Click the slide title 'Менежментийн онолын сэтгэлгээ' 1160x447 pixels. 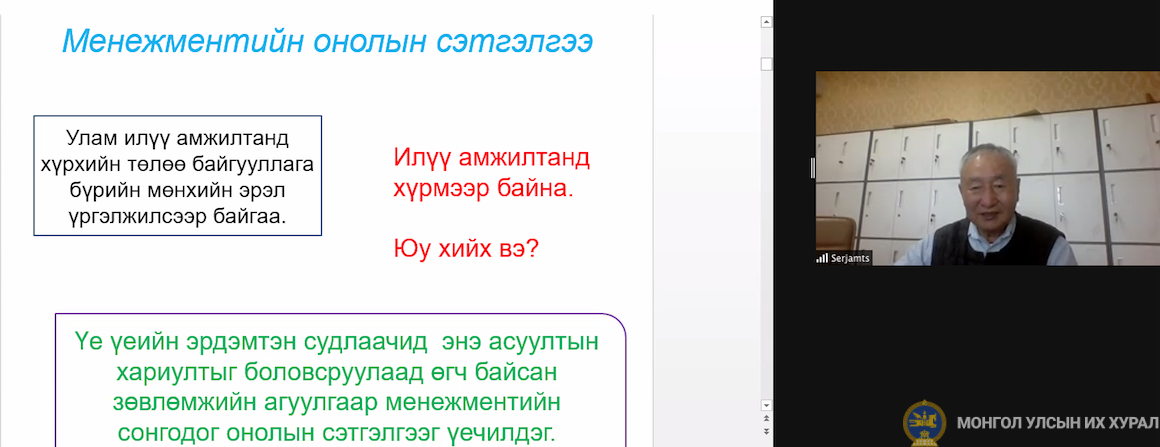(x=327, y=42)
